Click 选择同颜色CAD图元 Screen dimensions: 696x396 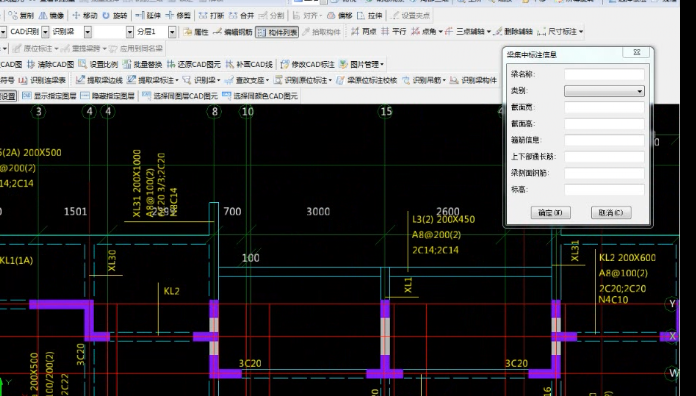coord(260,96)
